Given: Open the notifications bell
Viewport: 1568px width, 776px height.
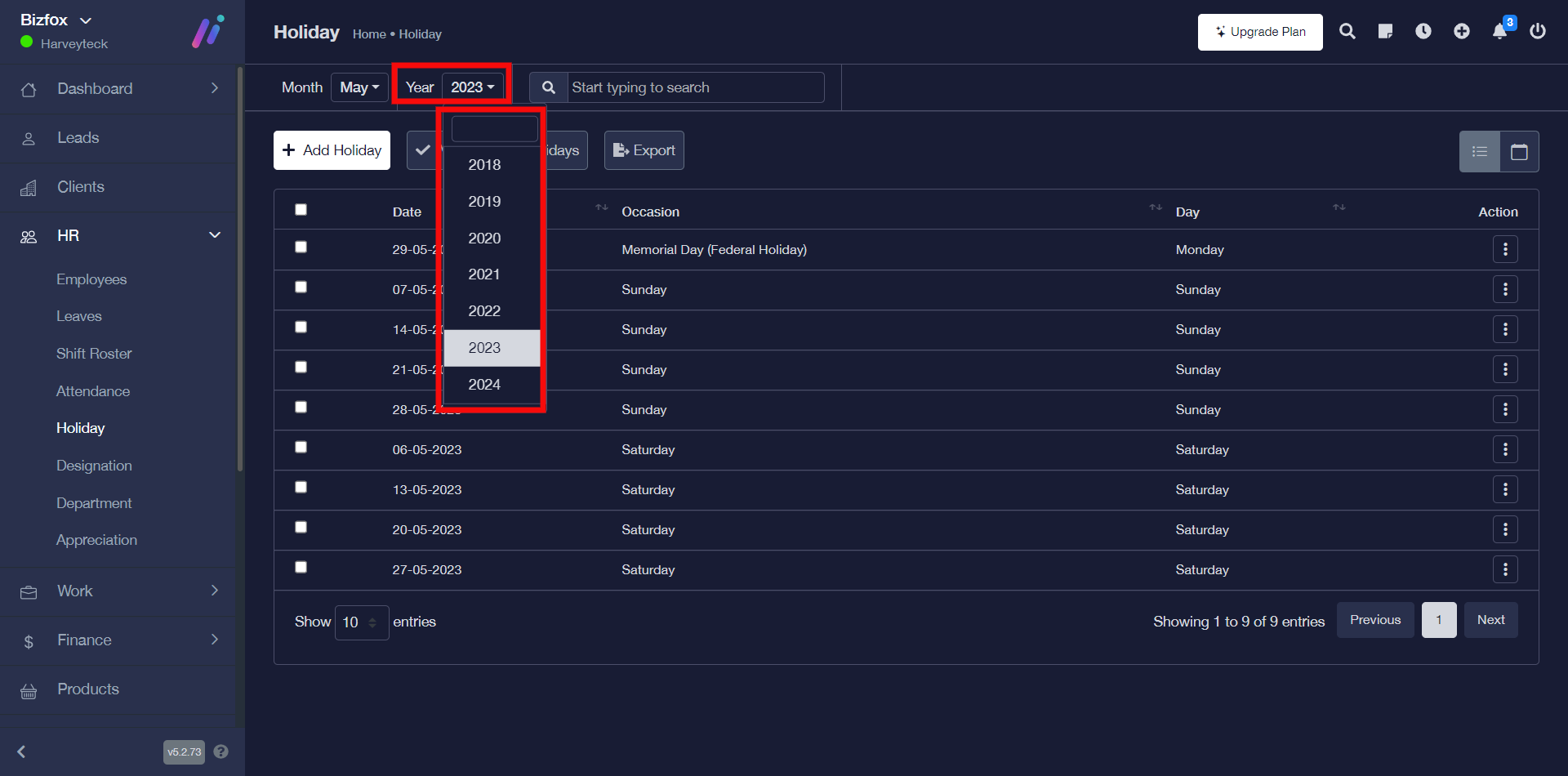Looking at the screenshot, I should [x=1499, y=32].
